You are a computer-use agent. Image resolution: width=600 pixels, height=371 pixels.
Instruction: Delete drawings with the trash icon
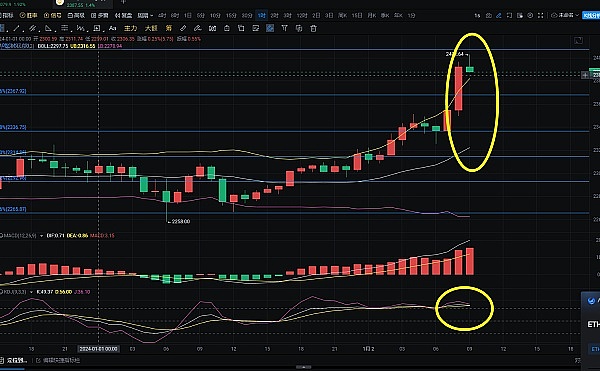[313, 28]
